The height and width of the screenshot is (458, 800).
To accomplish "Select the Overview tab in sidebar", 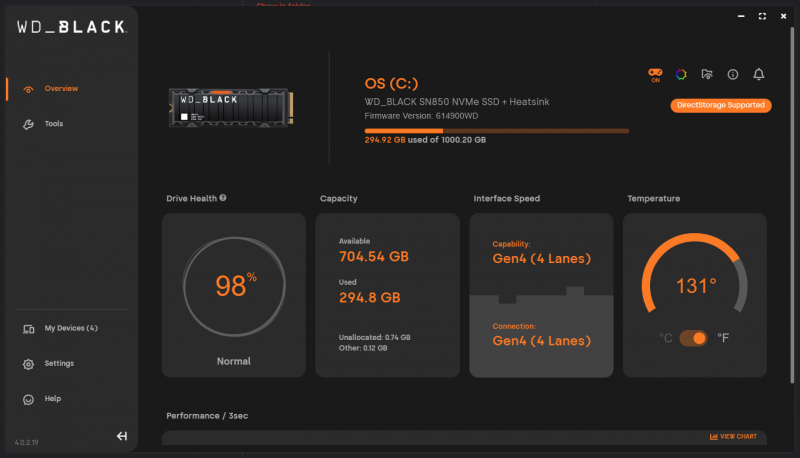I will point(60,89).
